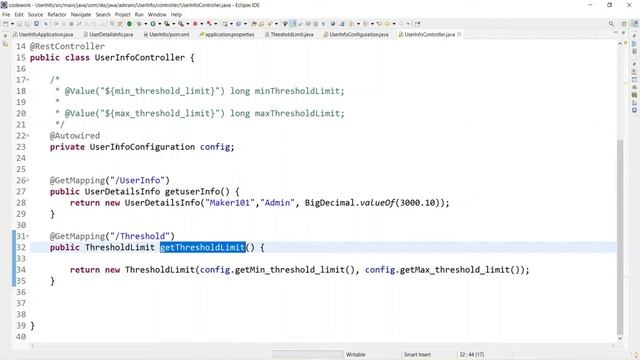Click line number 34 in the gutter

tap(21, 270)
